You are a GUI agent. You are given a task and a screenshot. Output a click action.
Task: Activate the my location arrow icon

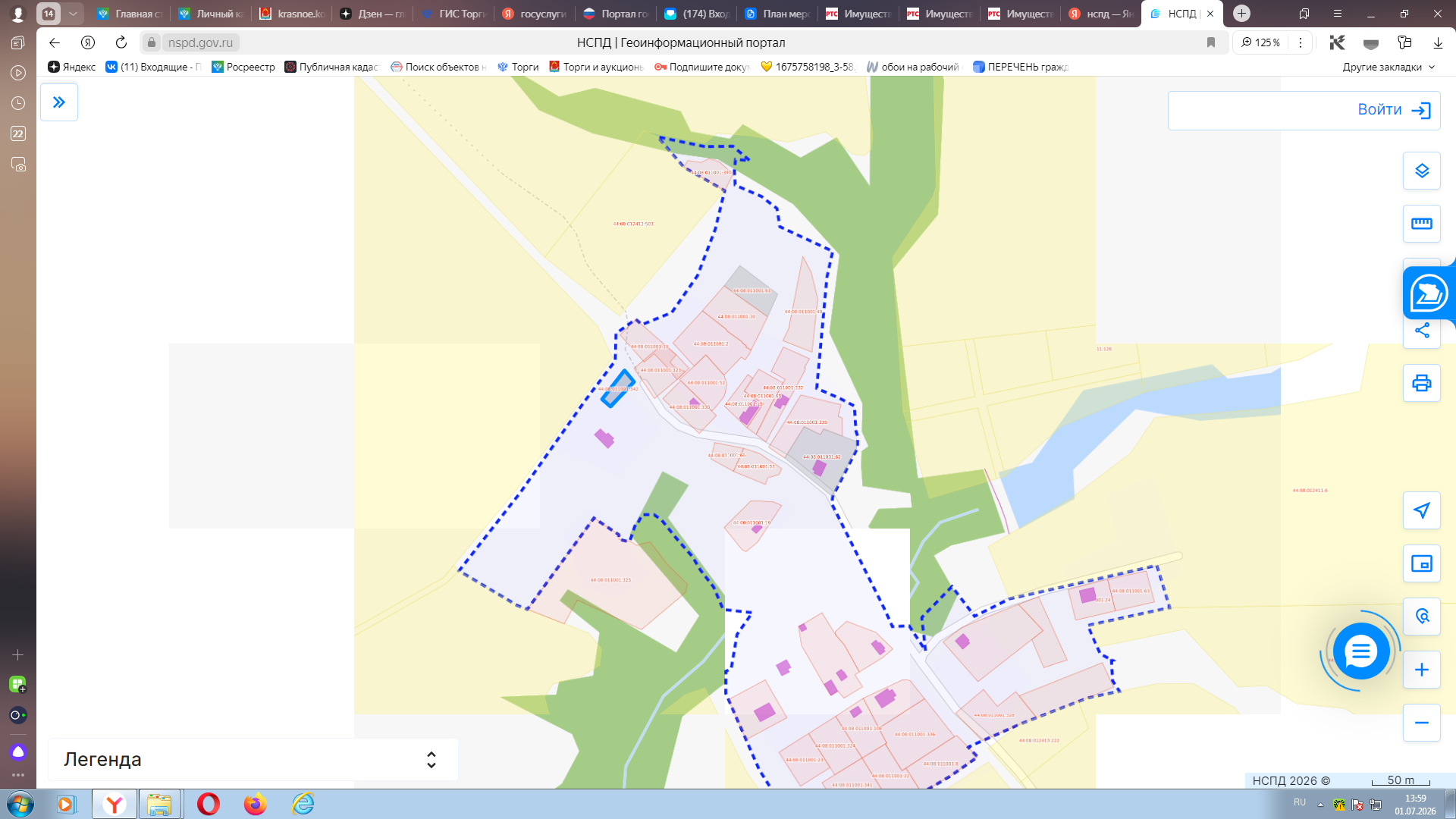(1421, 510)
